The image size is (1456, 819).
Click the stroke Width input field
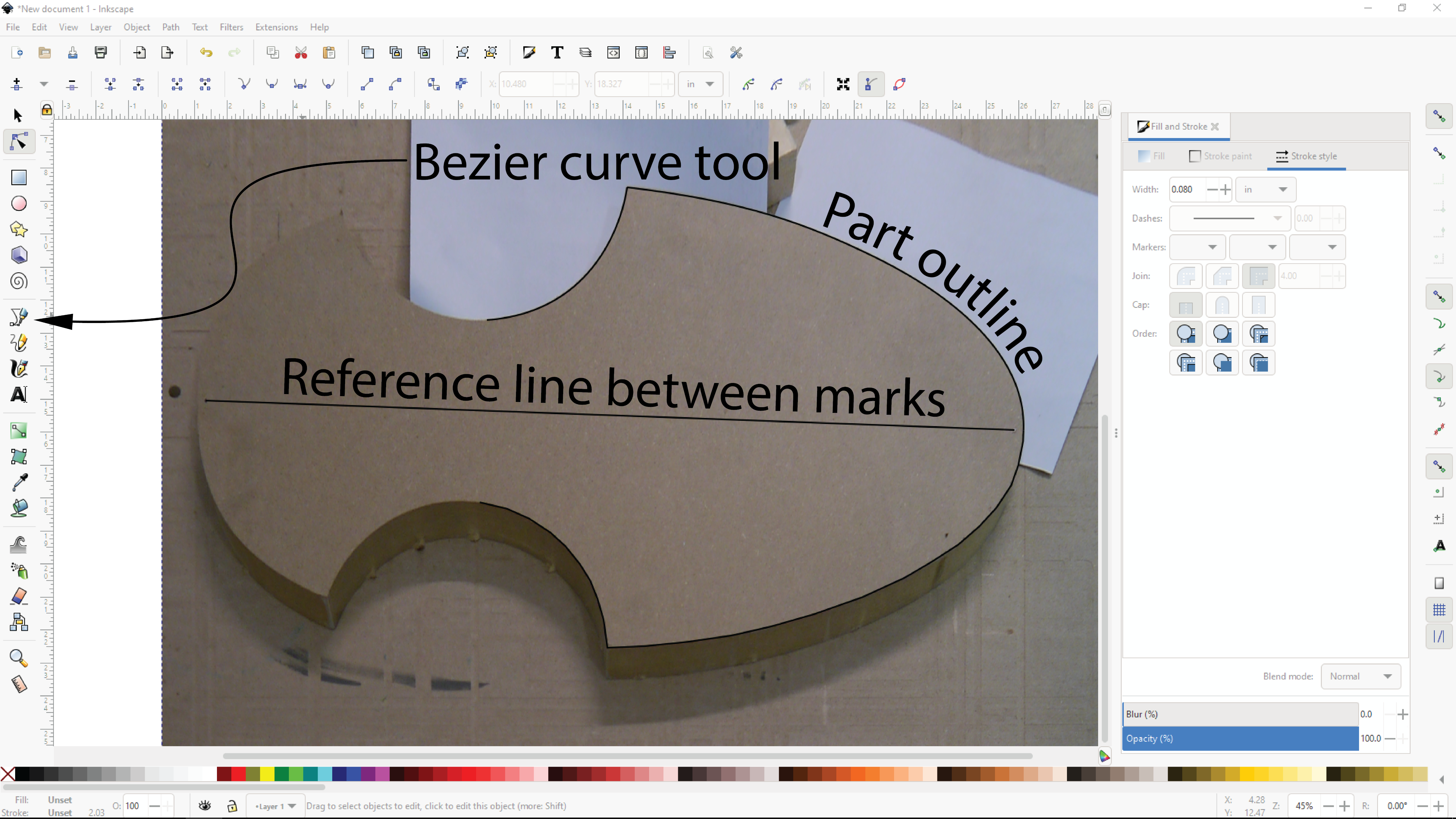[1187, 189]
